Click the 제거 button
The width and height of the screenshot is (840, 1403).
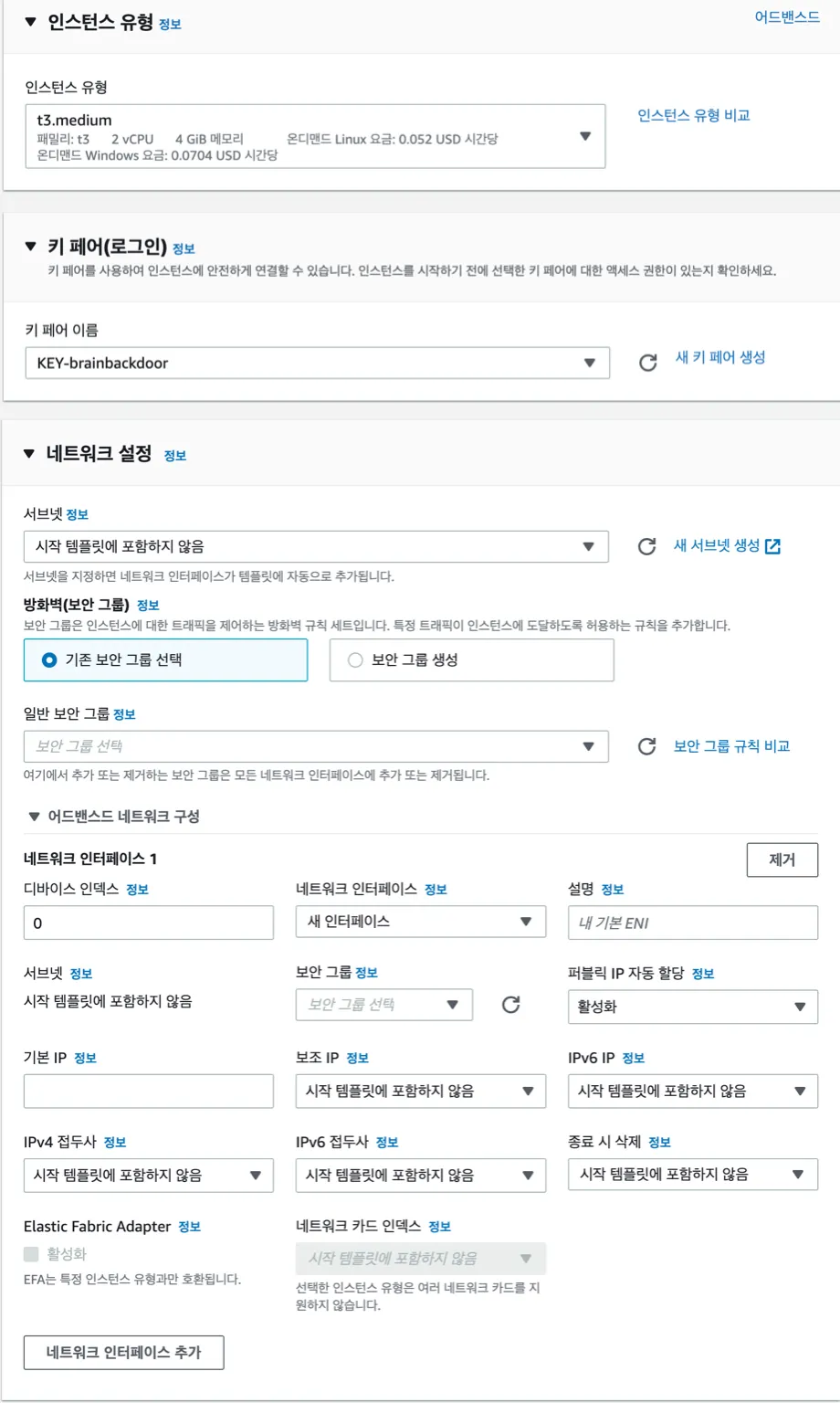coord(782,860)
